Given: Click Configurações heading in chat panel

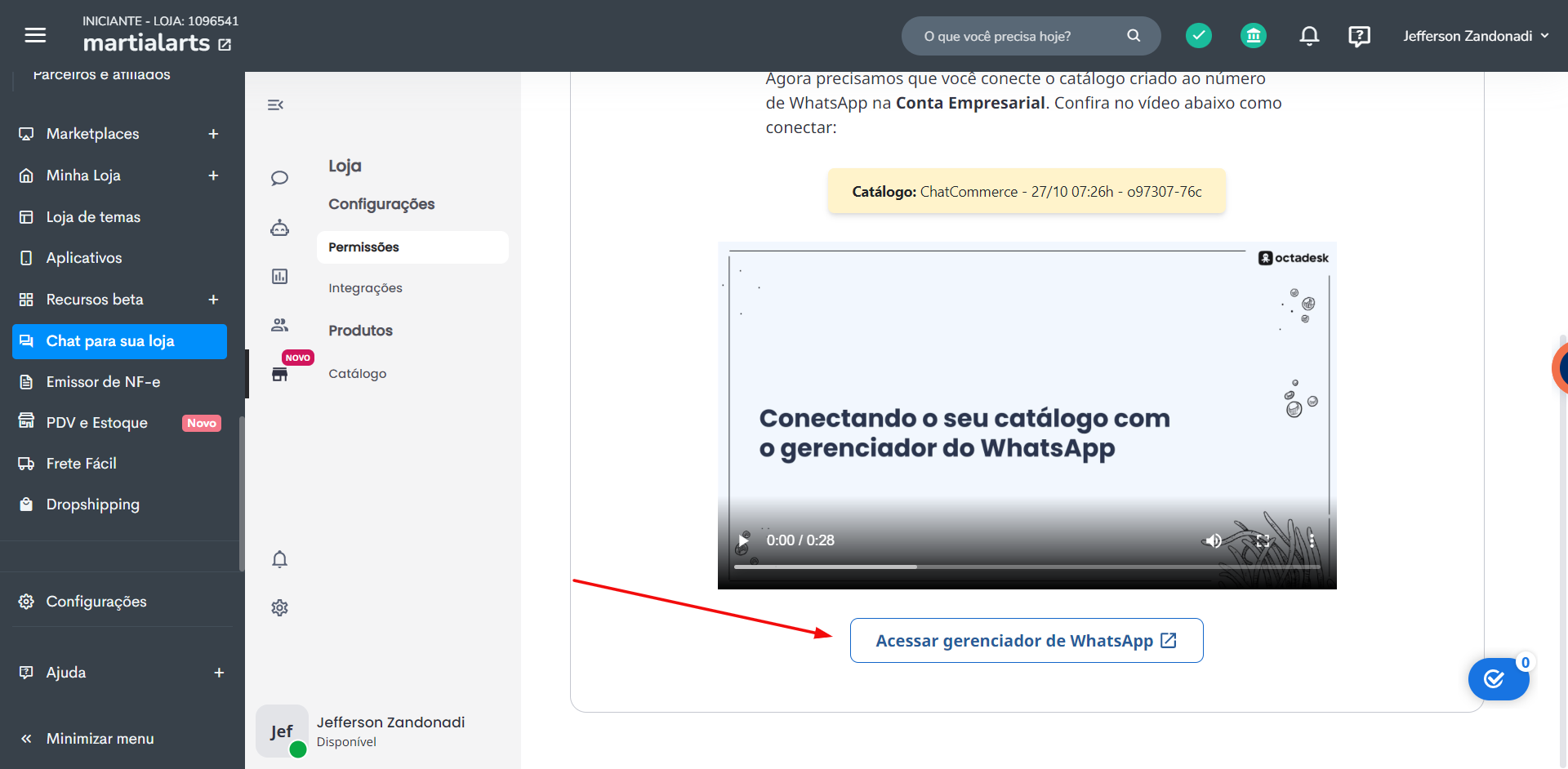Looking at the screenshot, I should click(381, 204).
